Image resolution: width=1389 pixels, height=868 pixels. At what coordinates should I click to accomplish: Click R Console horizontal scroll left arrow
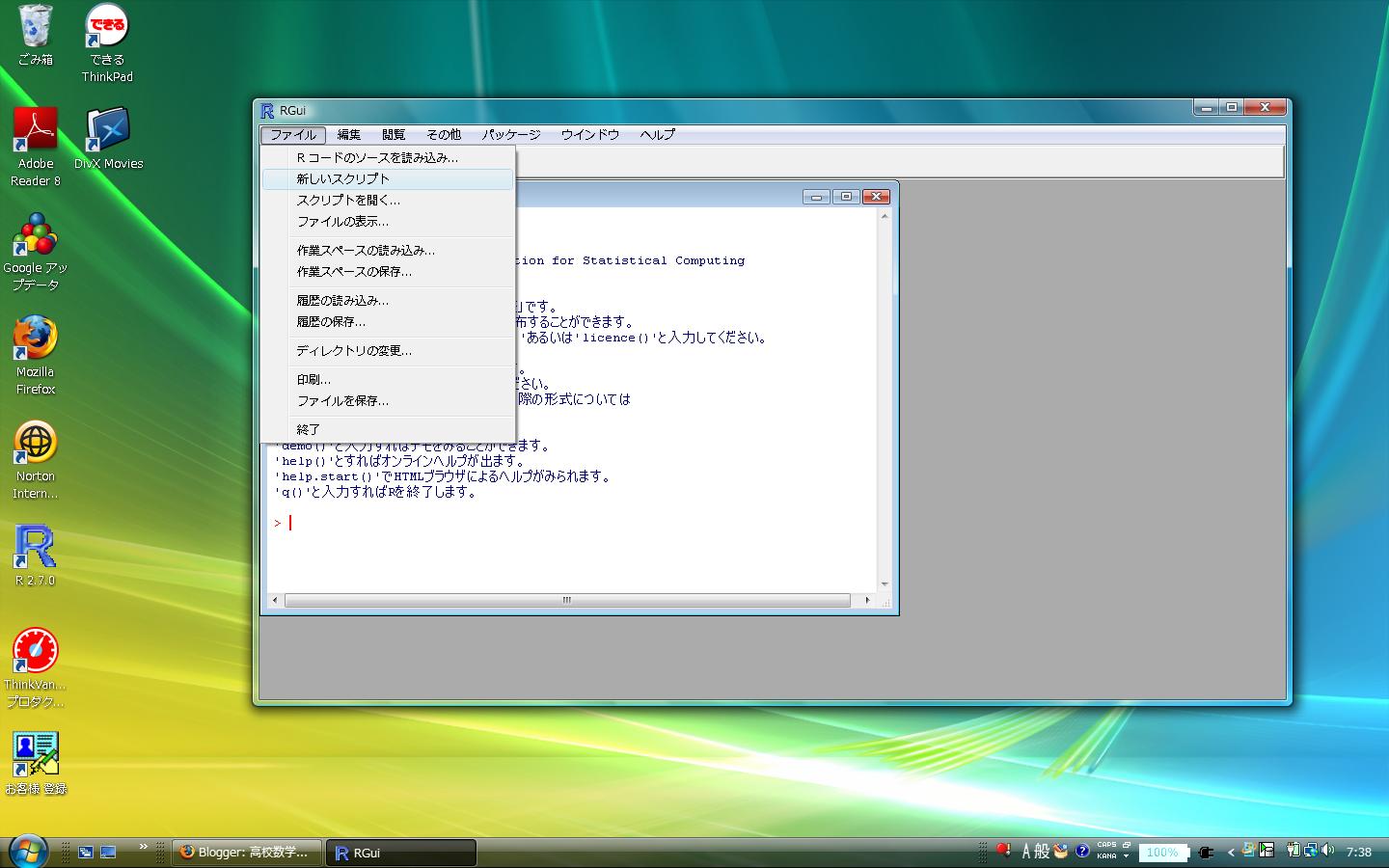pyautogui.click(x=275, y=600)
